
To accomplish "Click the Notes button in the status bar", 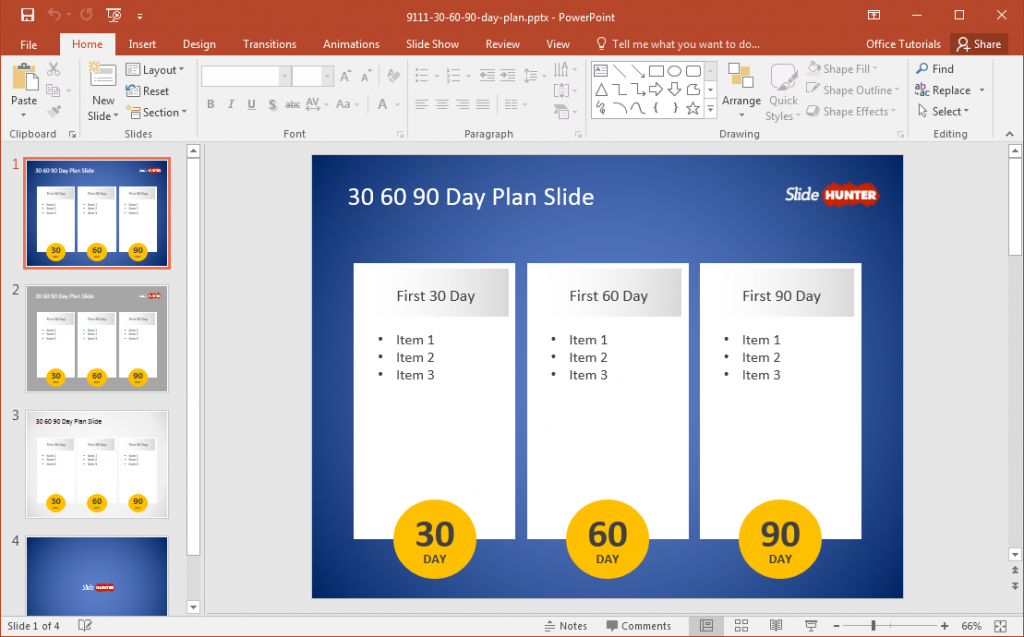I will (x=566, y=625).
